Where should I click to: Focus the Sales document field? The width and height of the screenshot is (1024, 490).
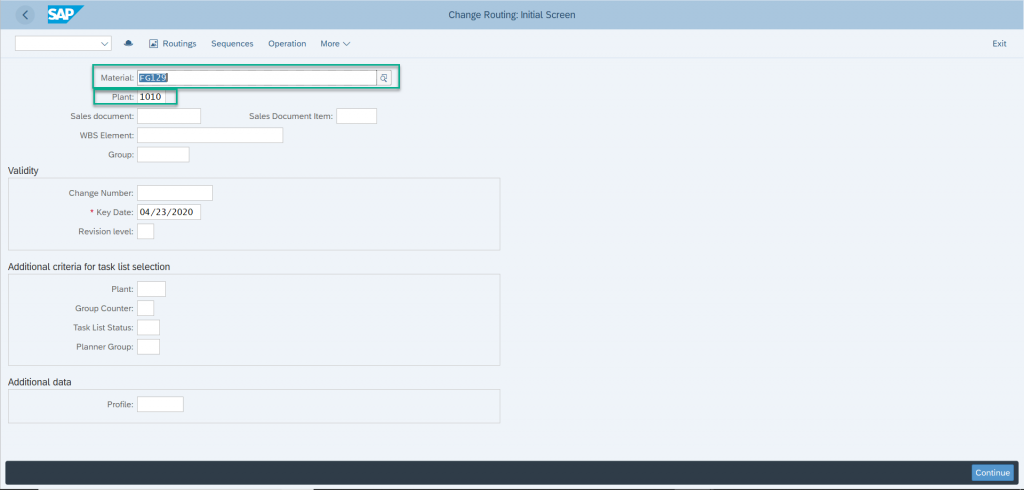point(169,116)
